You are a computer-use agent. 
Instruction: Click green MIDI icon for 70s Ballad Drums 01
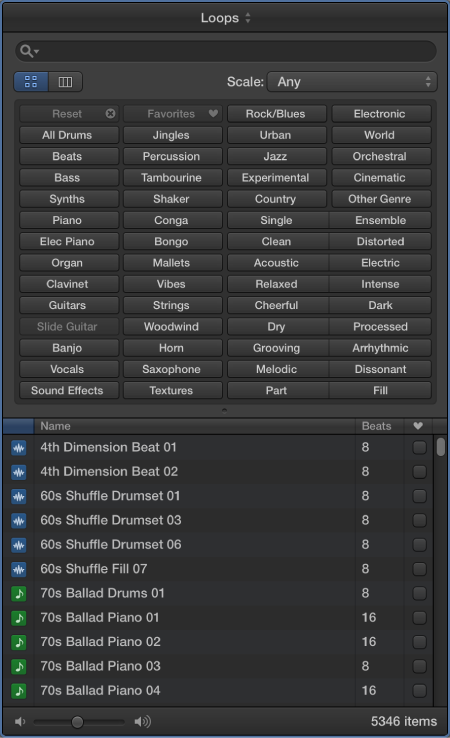pos(19,594)
